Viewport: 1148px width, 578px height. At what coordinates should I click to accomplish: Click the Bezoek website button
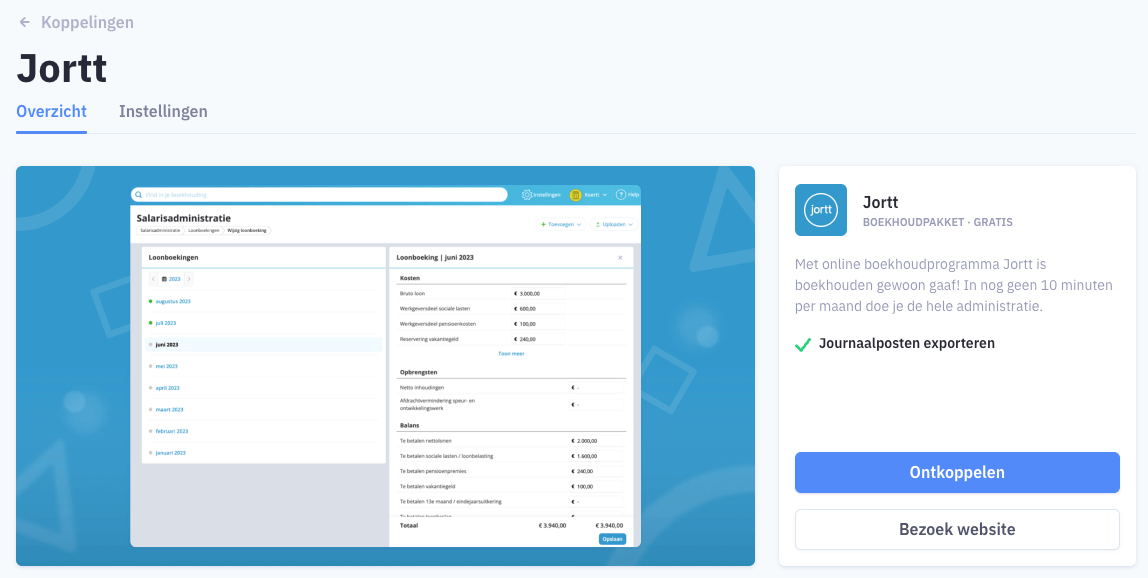[x=957, y=529]
